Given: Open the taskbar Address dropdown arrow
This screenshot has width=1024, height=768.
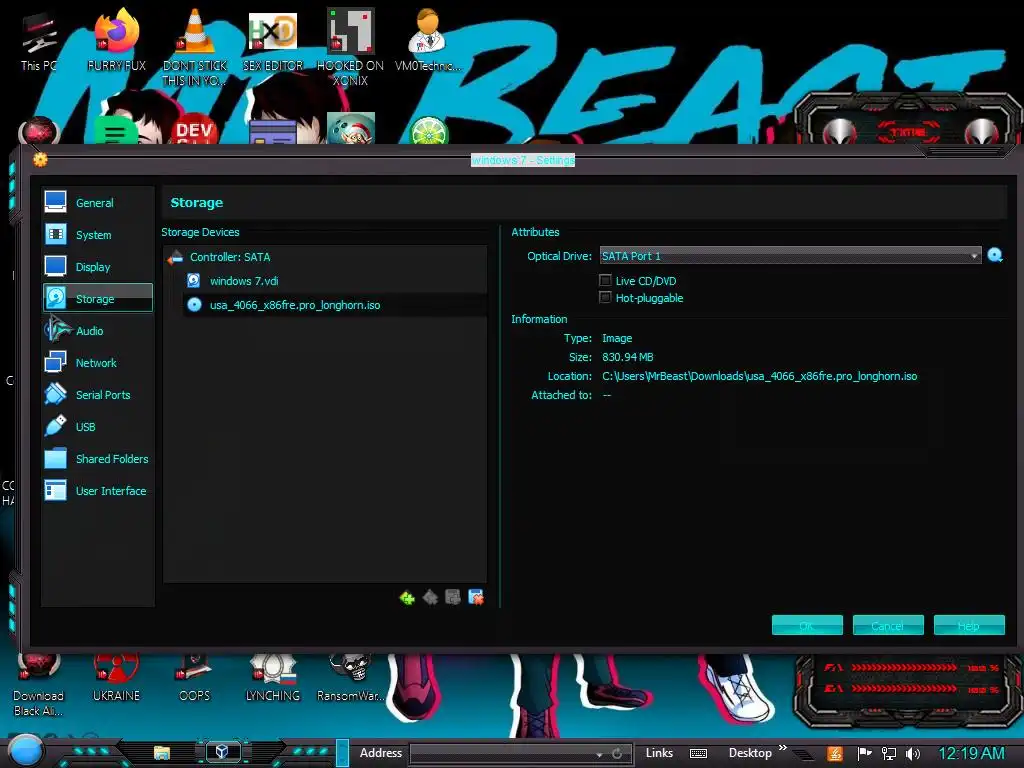Looking at the screenshot, I should click(x=599, y=754).
